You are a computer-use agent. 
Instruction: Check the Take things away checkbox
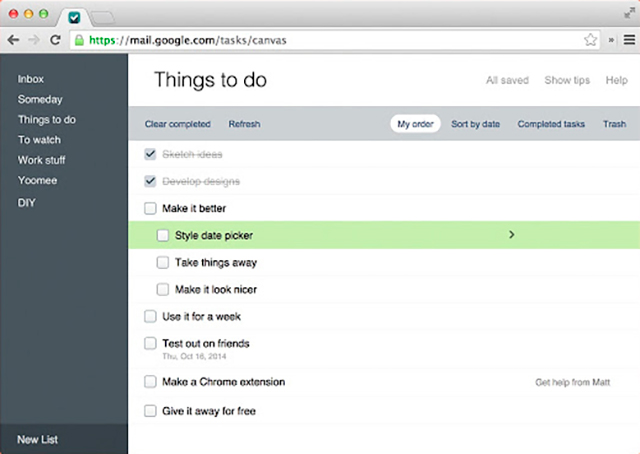click(x=163, y=262)
